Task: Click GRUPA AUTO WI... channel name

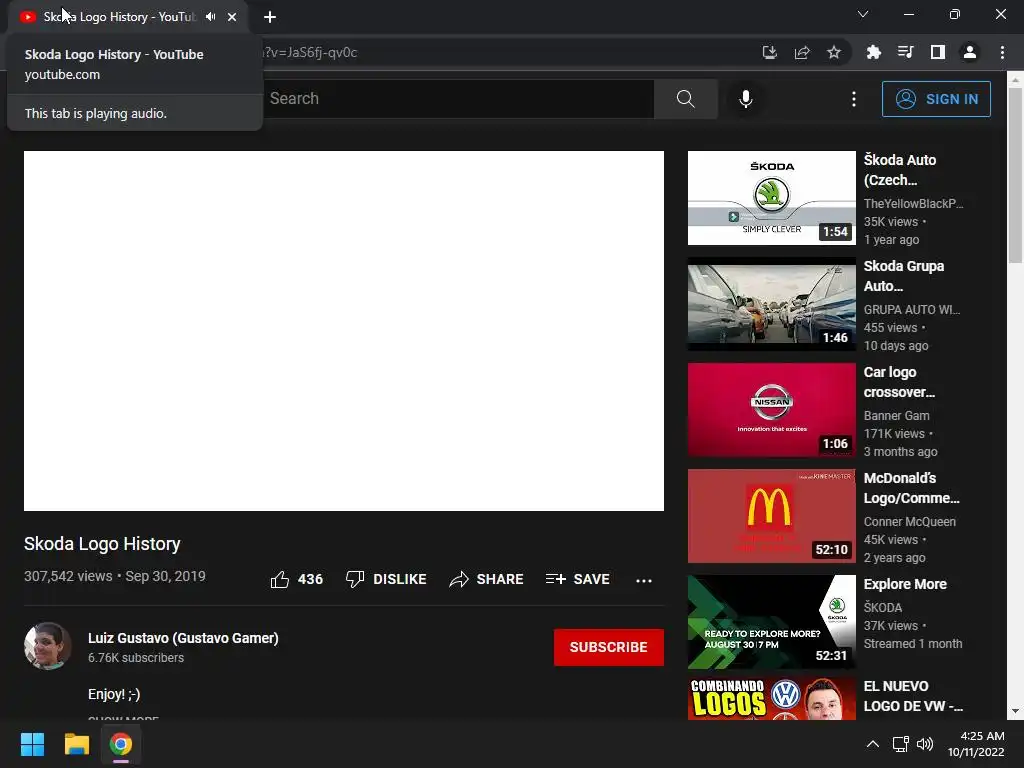Action: click(x=912, y=310)
